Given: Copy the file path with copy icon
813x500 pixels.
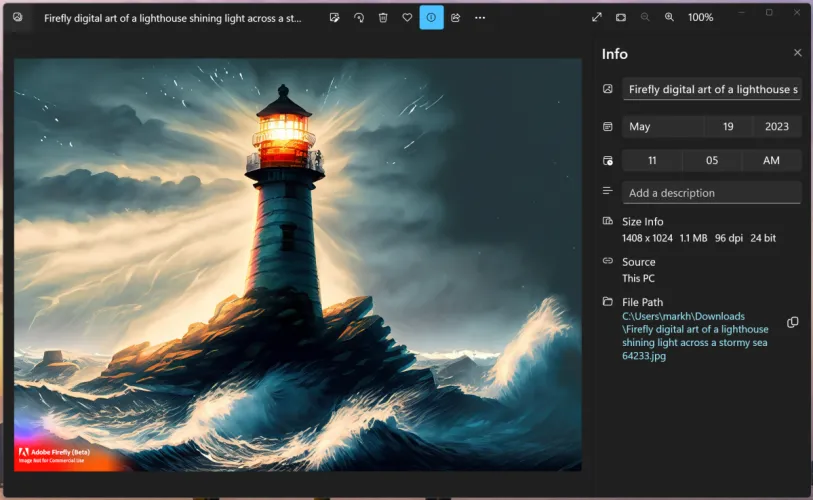Looking at the screenshot, I should point(793,322).
